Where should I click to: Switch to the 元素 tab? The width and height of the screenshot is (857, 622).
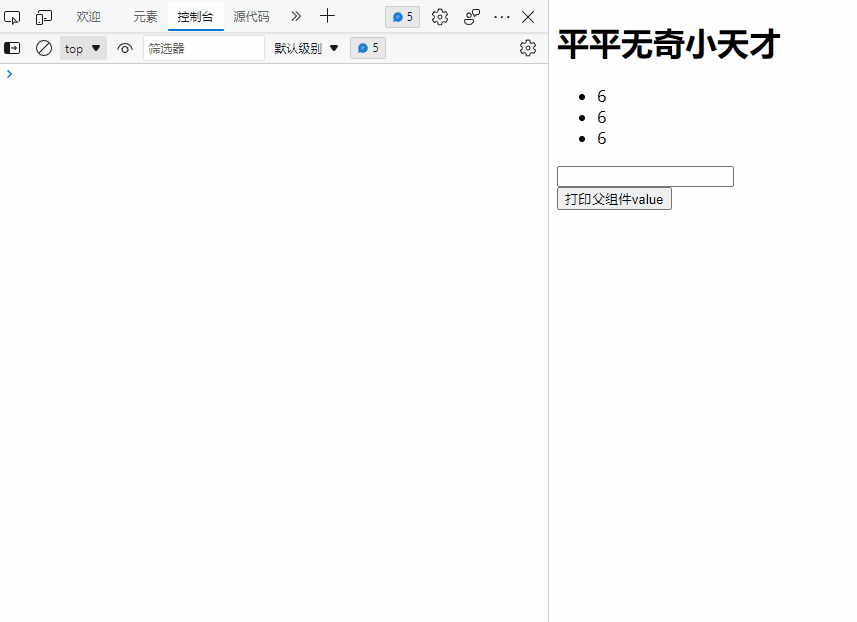(x=144, y=16)
